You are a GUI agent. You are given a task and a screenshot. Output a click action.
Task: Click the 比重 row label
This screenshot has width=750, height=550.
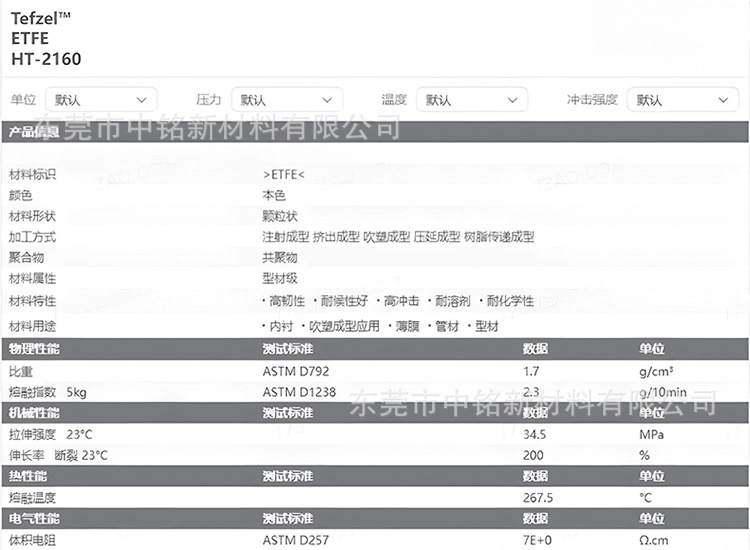tap(21, 372)
